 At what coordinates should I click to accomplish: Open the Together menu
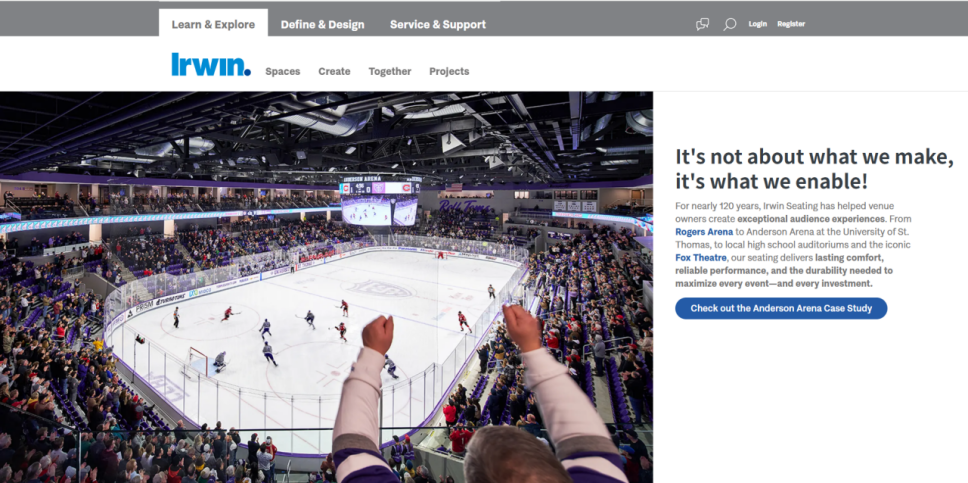click(390, 72)
